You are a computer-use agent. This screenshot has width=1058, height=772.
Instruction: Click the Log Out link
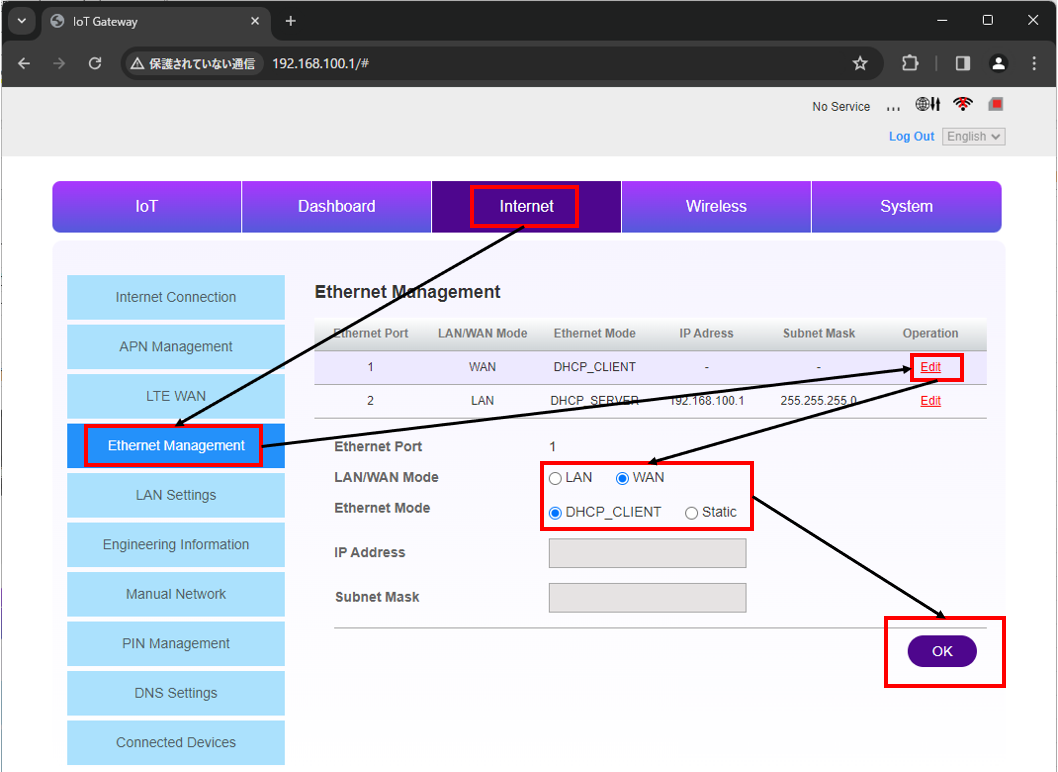911,137
